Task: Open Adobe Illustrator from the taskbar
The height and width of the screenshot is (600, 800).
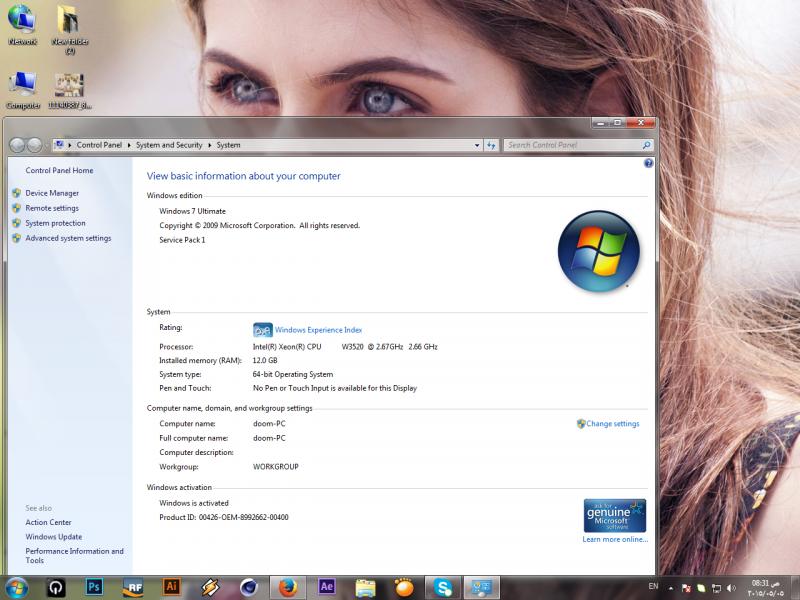Action: 171,587
